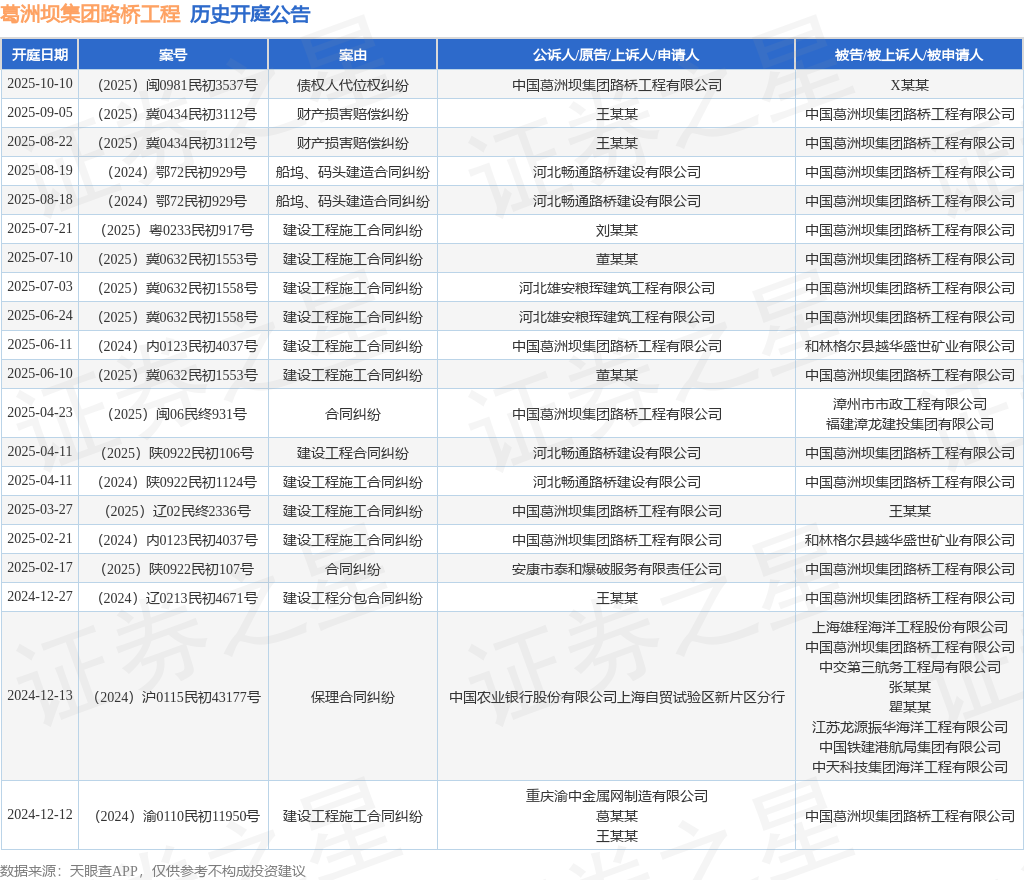
Task: Click case number (2025)粤0233民初917号
Action: (x=177, y=230)
